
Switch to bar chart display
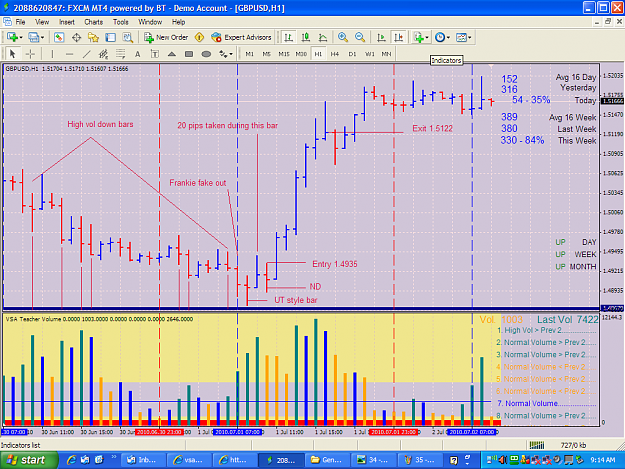click(x=288, y=37)
